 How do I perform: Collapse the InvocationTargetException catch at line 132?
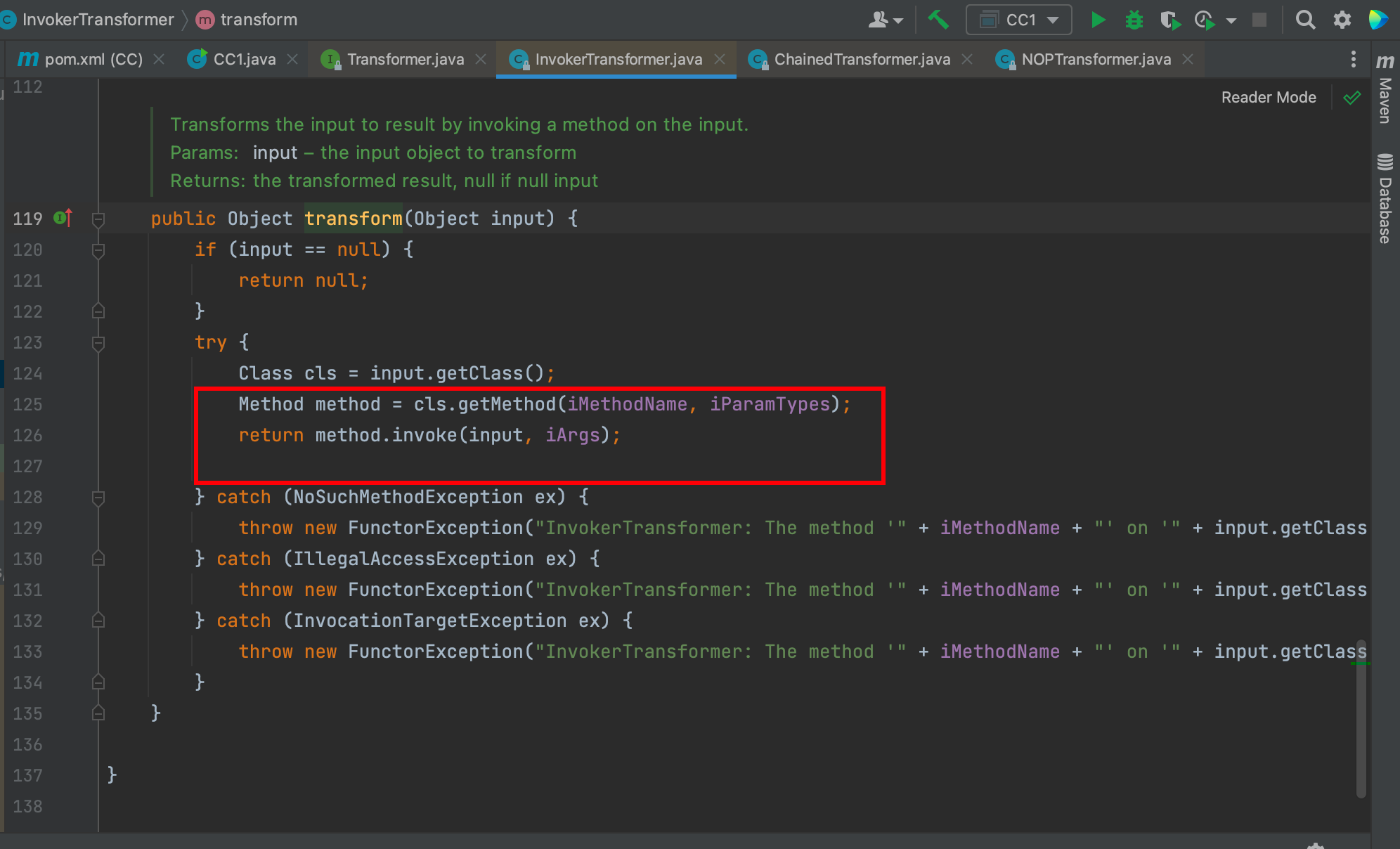pos(98,621)
